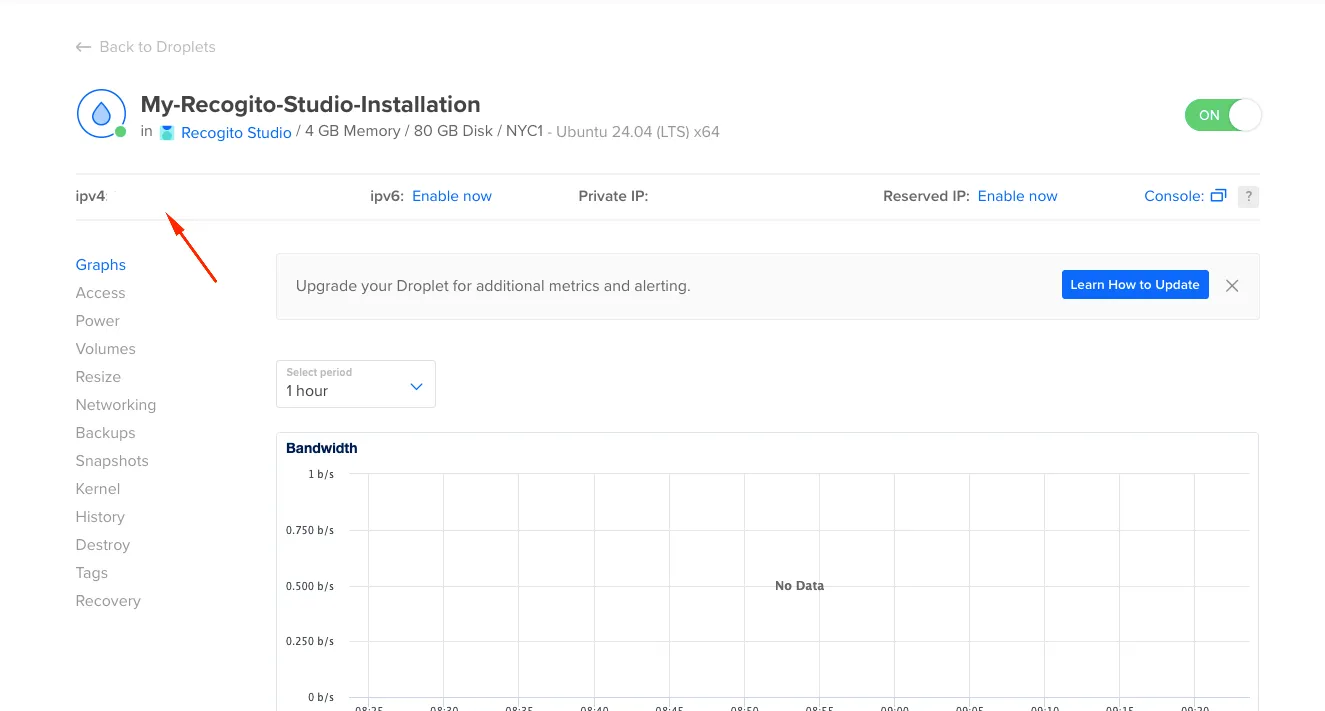Click the Recogito Studio project icon

point(167,132)
